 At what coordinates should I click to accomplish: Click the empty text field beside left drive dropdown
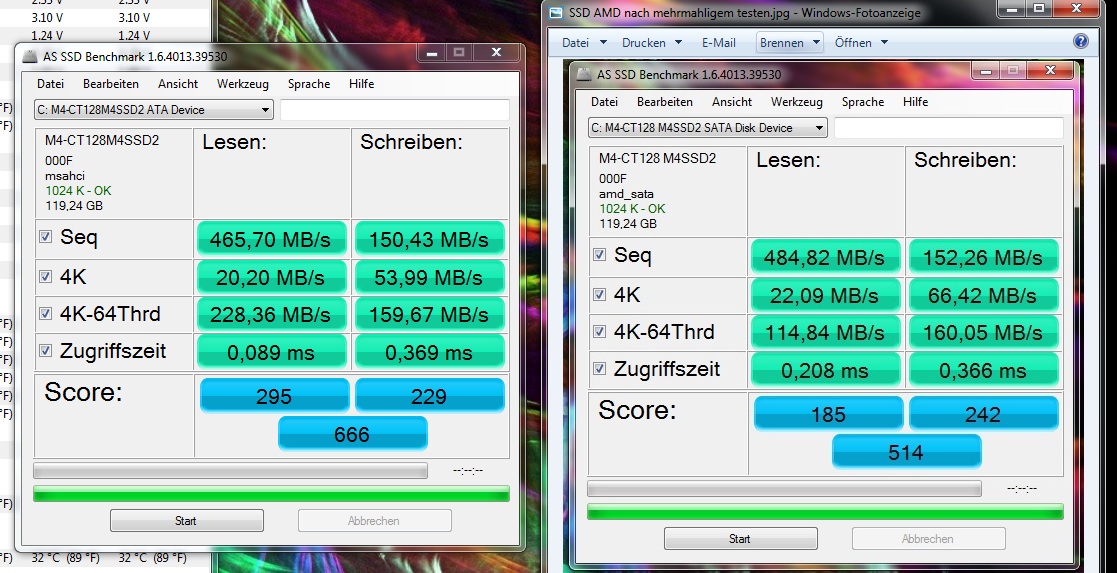coord(395,110)
